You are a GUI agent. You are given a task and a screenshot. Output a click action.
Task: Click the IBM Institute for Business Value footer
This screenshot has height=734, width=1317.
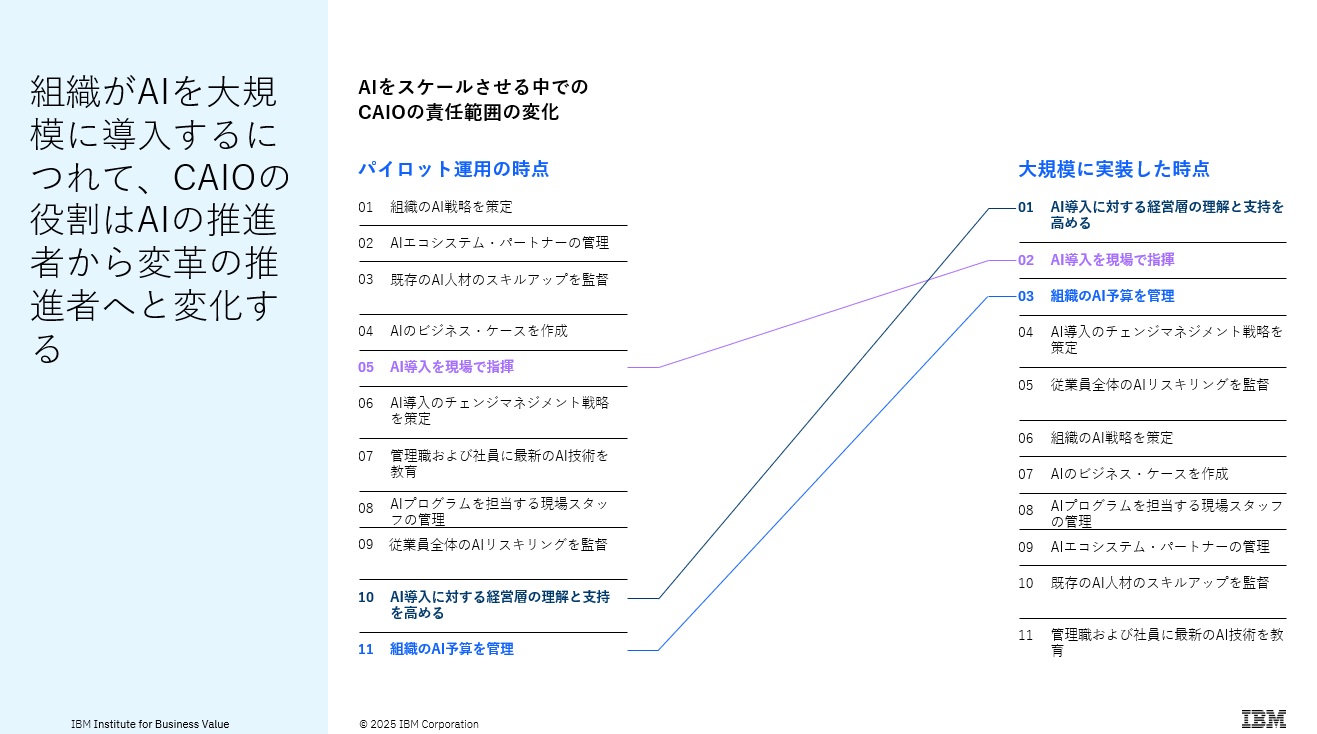click(150, 724)
